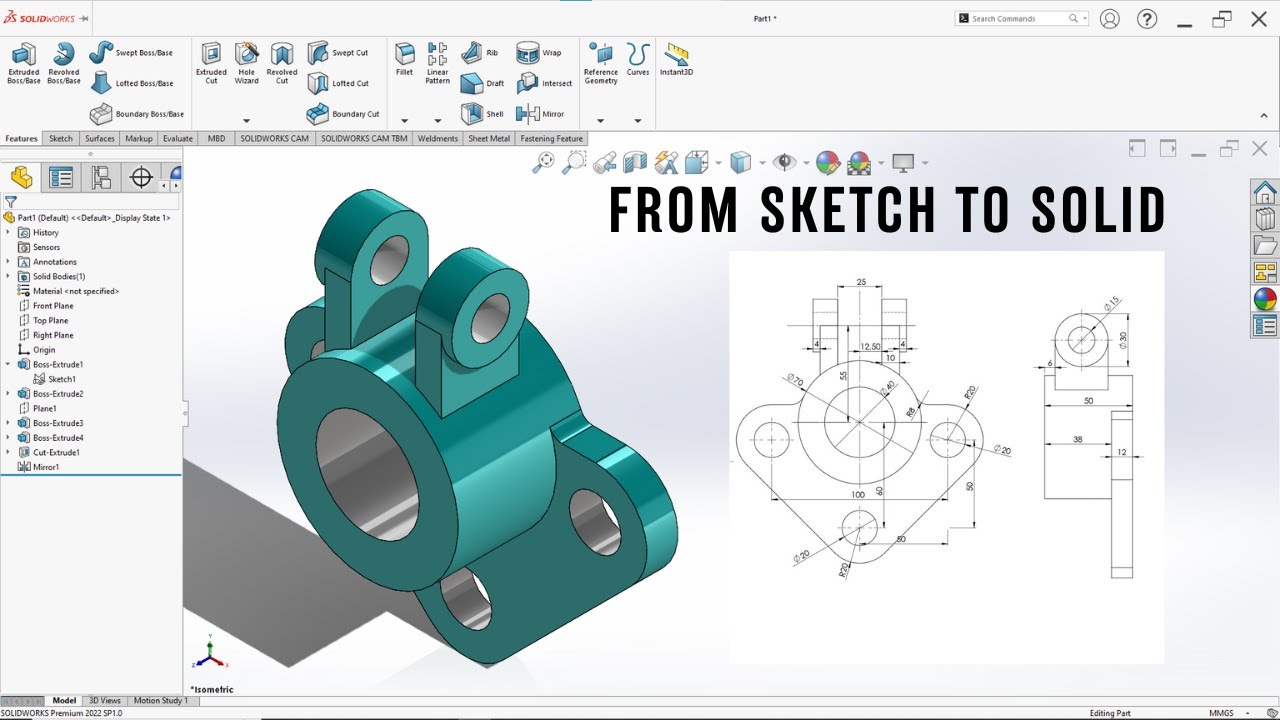Select the Shell tool
Screen dimensions: 1280x720
coord(482,114)
